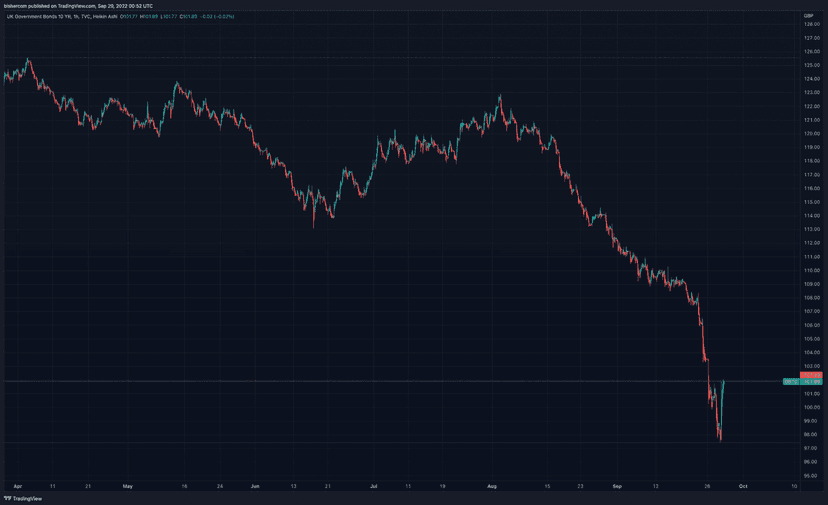Click the red price label on price axis
Viewport: 828px width, 505px height.
[811, 375]
